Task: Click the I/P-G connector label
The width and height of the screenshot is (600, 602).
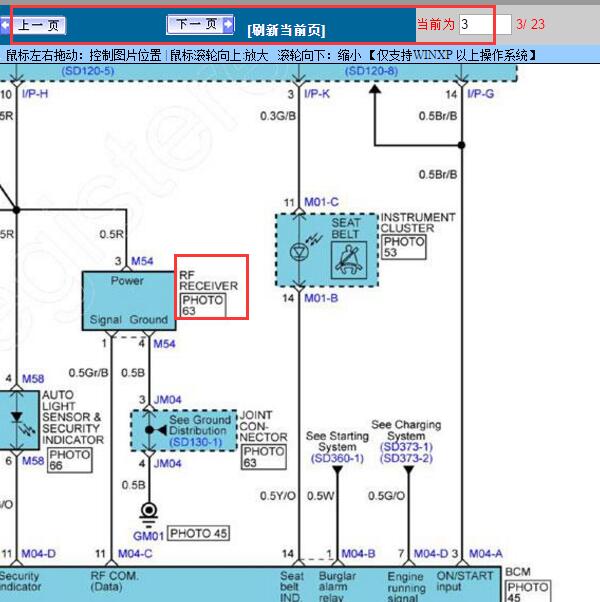Action: 480,94
